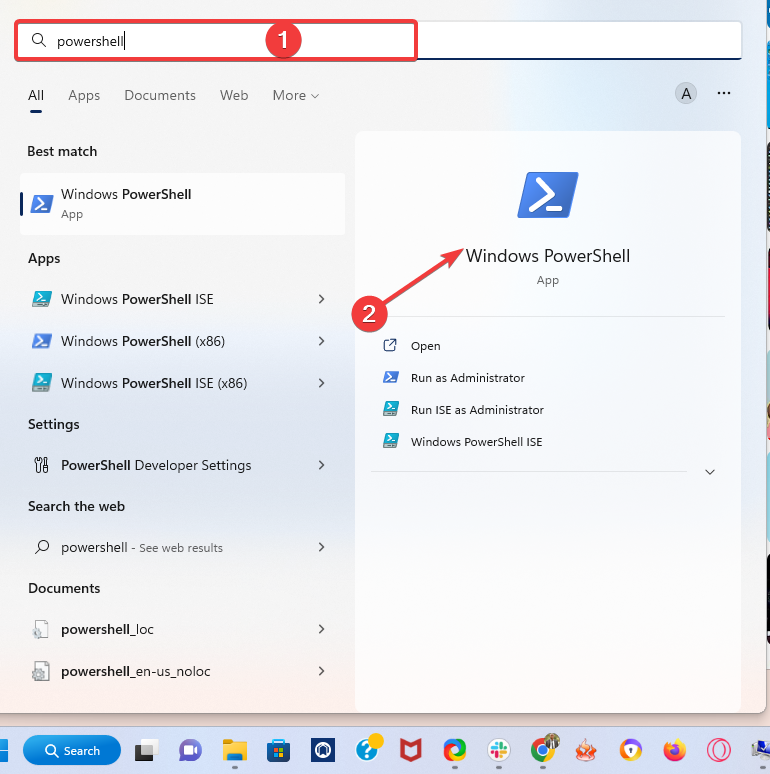Click the PowerShell icon beside the best match
Viewport: 770px width, 774px height.
[x=42, y=204]
